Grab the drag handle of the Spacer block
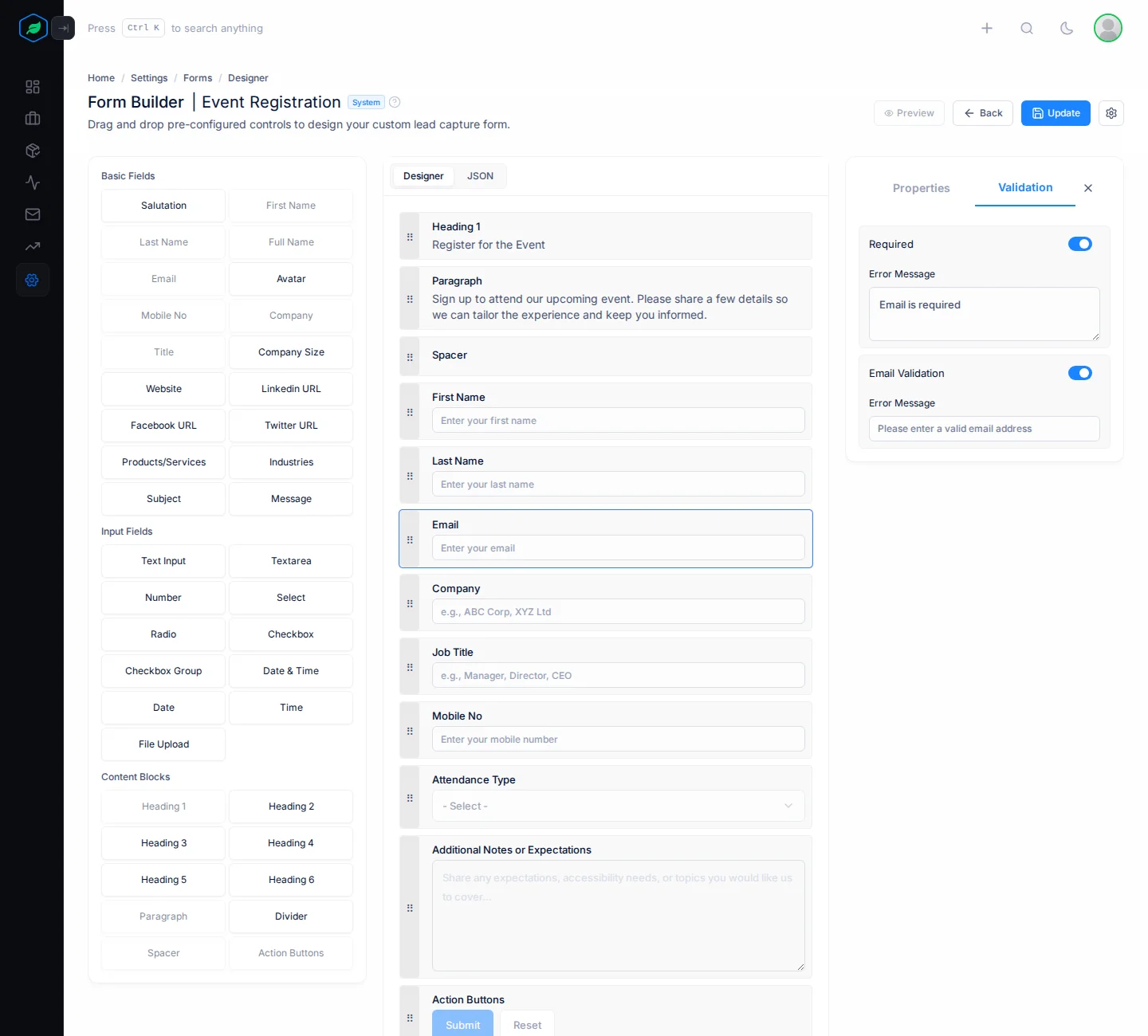 point(410,357)
